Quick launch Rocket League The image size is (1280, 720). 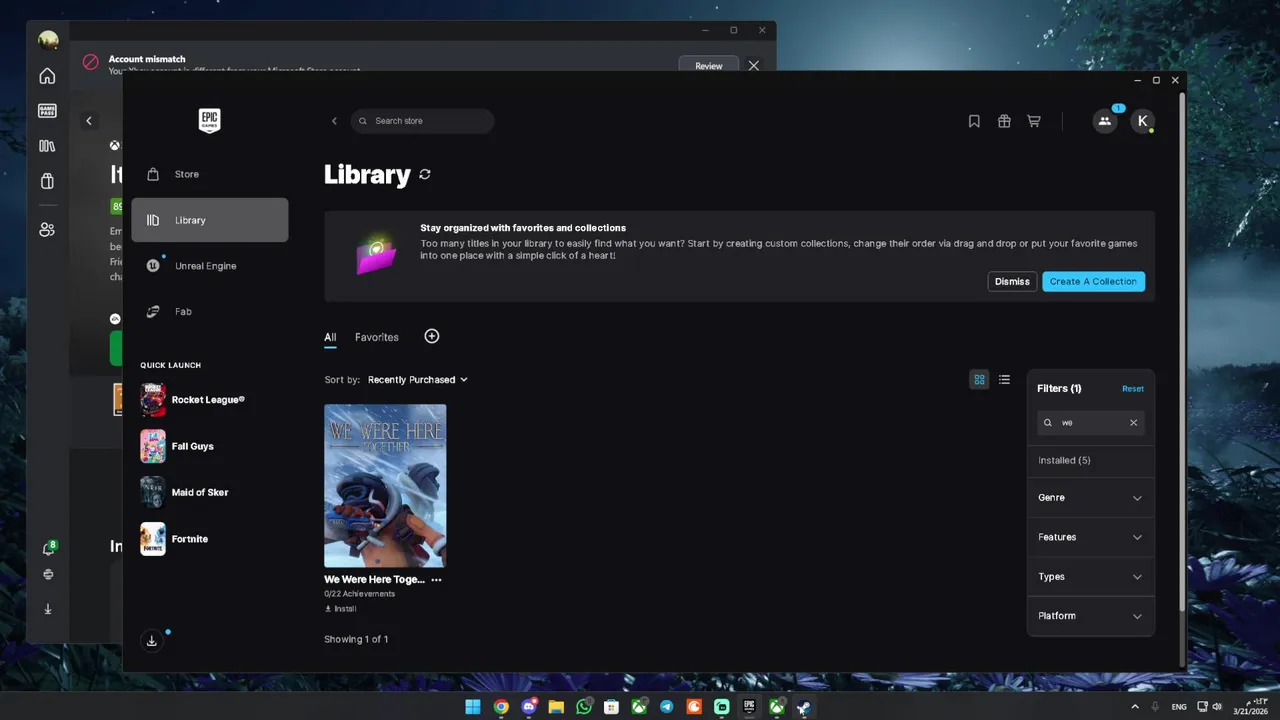210,400
